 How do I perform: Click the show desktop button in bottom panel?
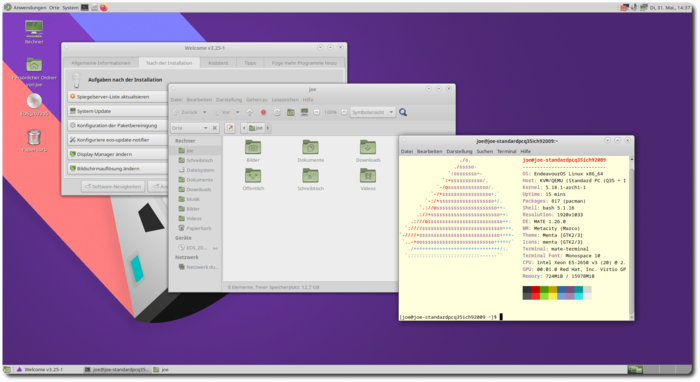pos(7,370)
